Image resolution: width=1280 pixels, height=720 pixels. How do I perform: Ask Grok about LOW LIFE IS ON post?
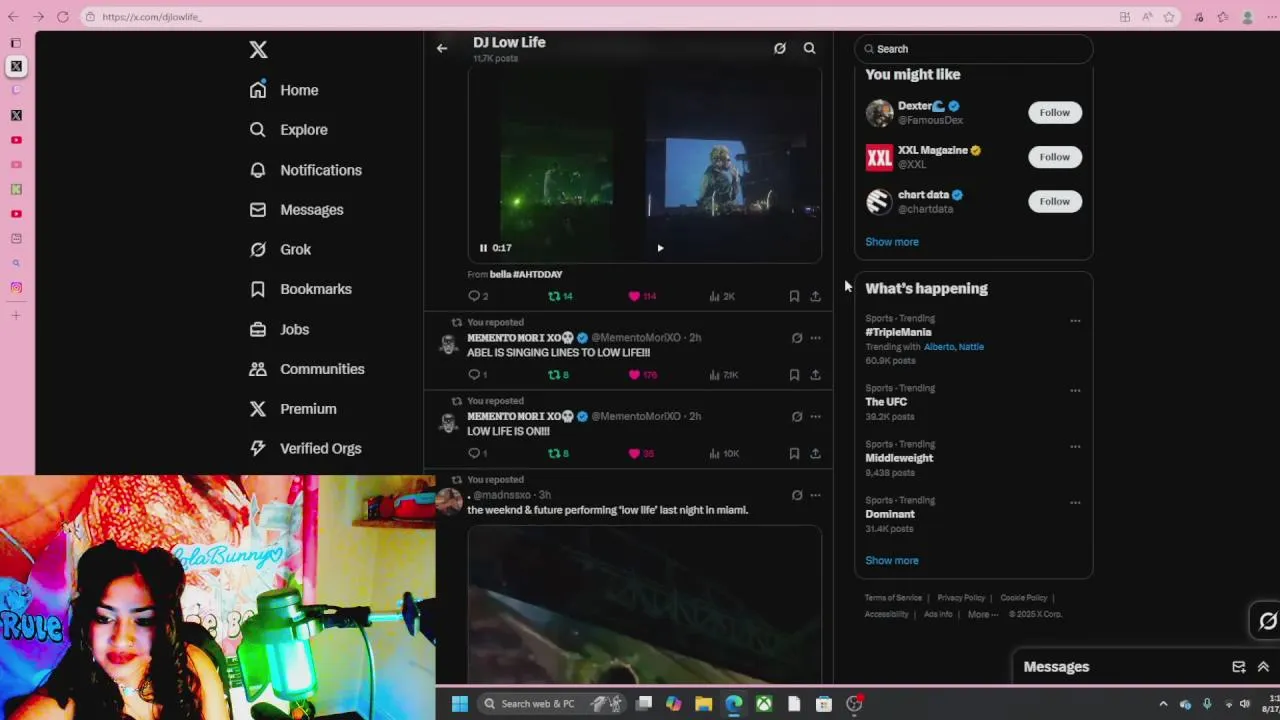pos(797,416)
